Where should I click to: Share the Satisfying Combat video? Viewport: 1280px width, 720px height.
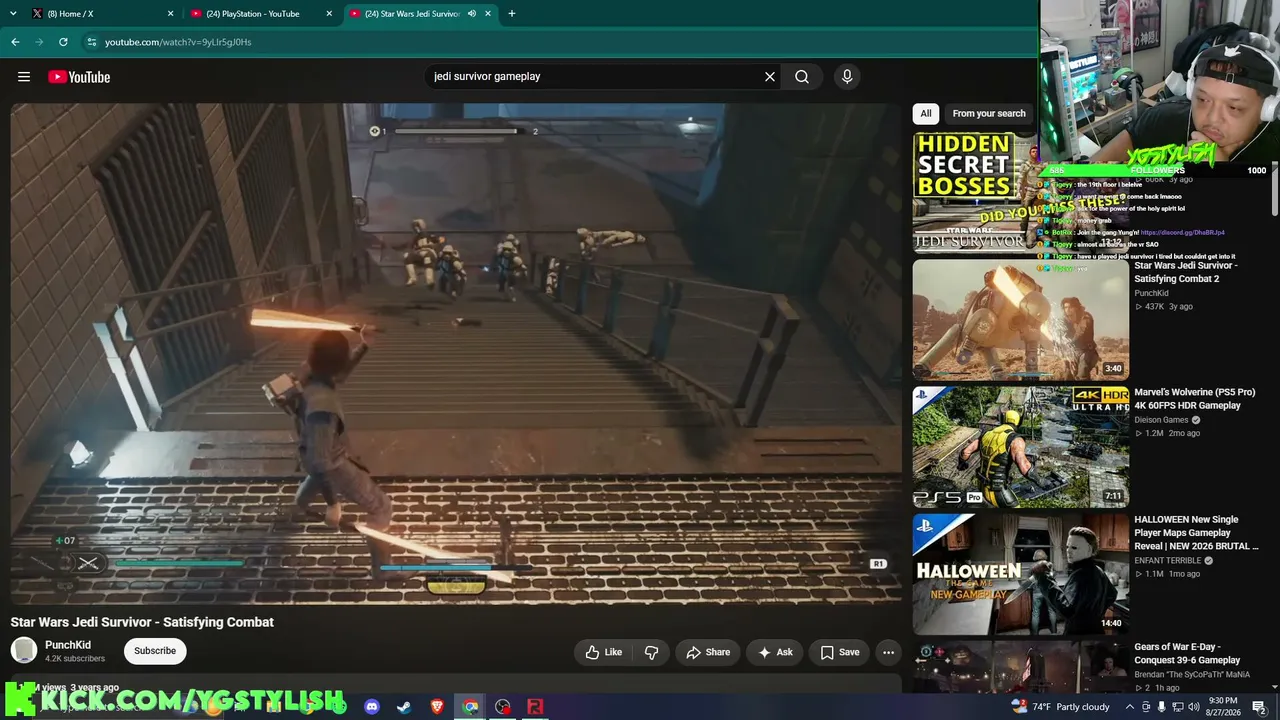click(x=708, y=652)
